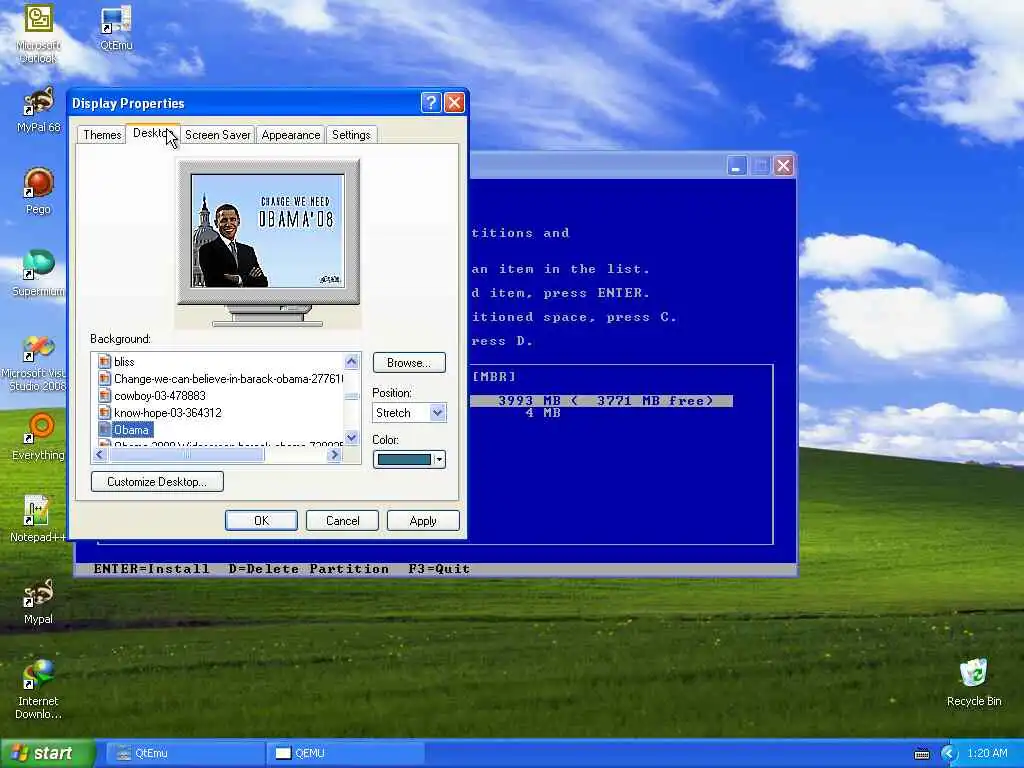The width and height of the screenshot is (1024, 768).
Task: Switch to the Themes tab
Action: (102, 135)
